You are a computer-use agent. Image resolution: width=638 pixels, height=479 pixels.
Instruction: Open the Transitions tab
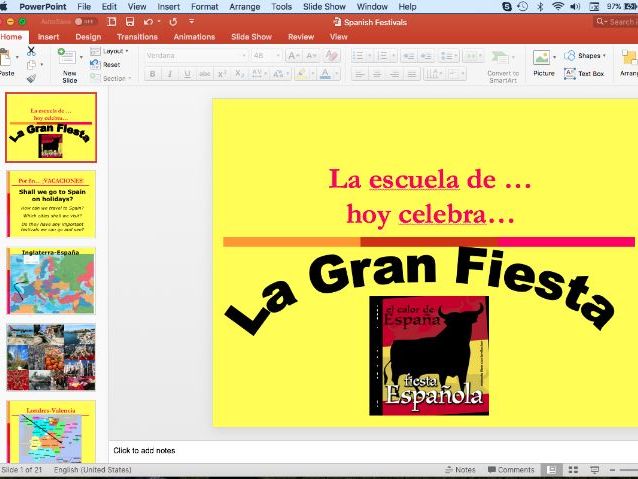coord(137,37)
